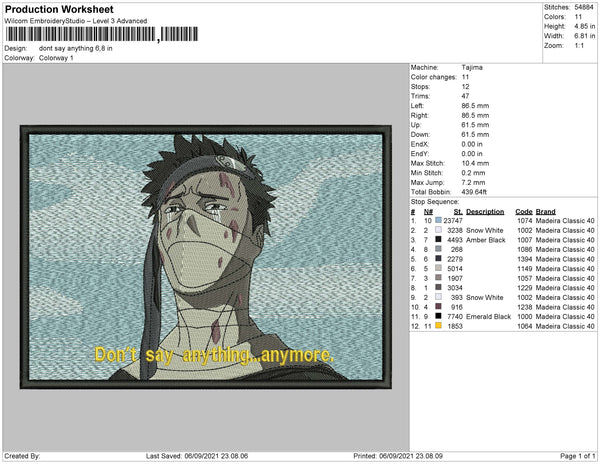
Task: Click the Stops value 12
Action: [x=465, y=86]
